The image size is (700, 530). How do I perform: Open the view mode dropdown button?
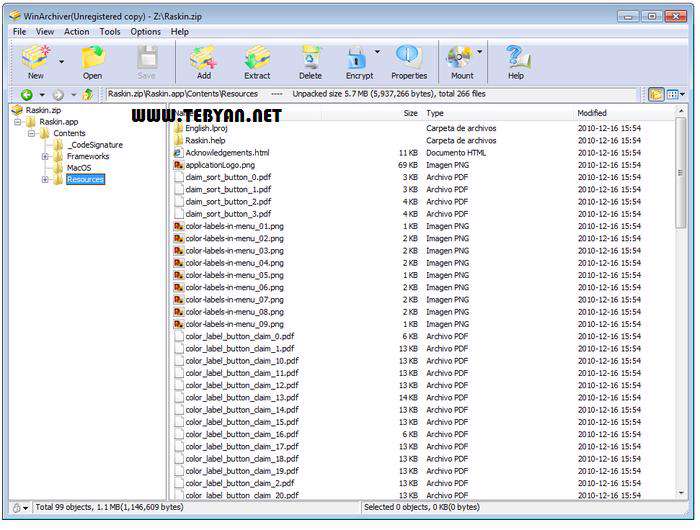coord(675,94)
